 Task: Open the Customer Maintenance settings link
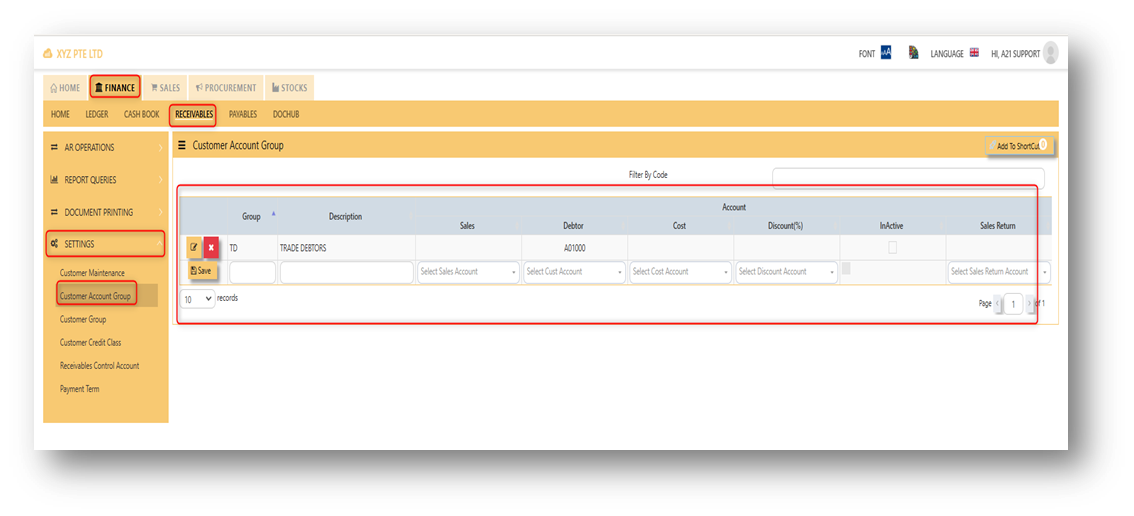(x=92, y=273)
